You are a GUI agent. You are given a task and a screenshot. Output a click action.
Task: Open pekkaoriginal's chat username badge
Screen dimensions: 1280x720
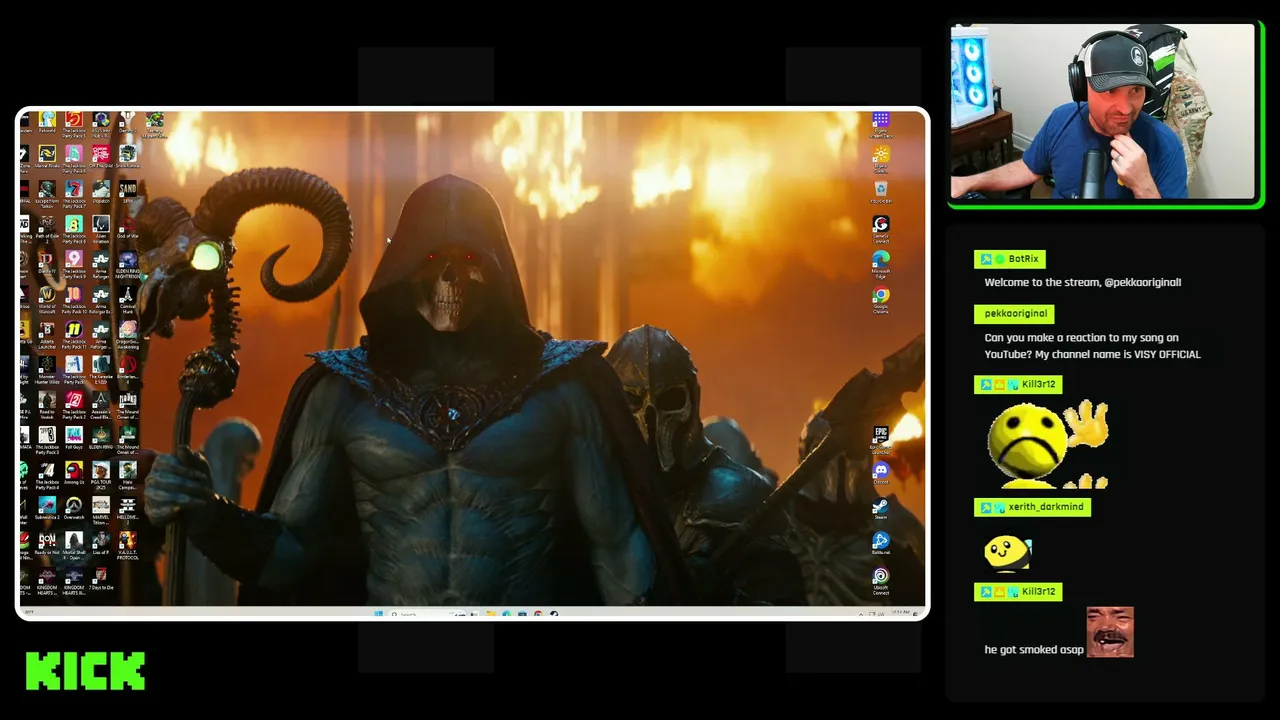(x=1015, y=313)
